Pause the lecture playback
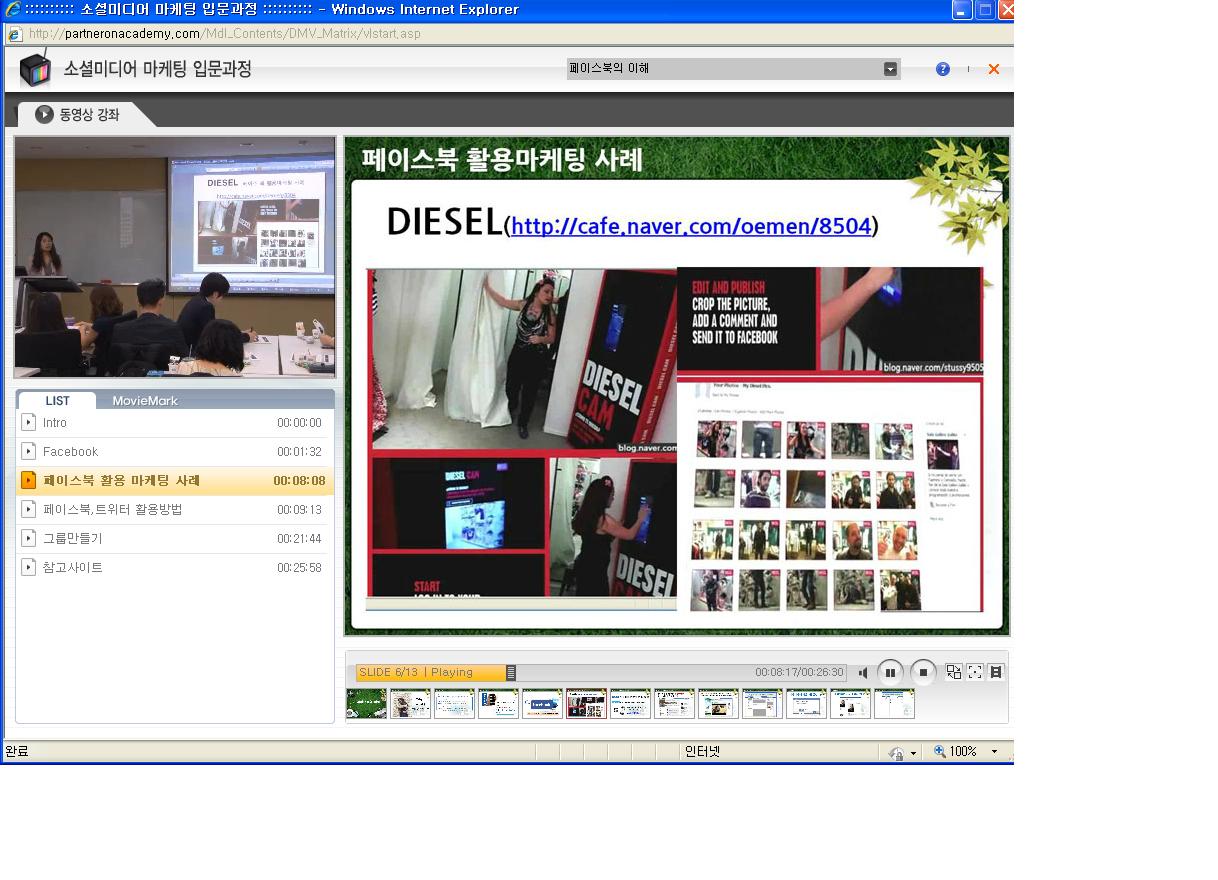 point(890,673)
